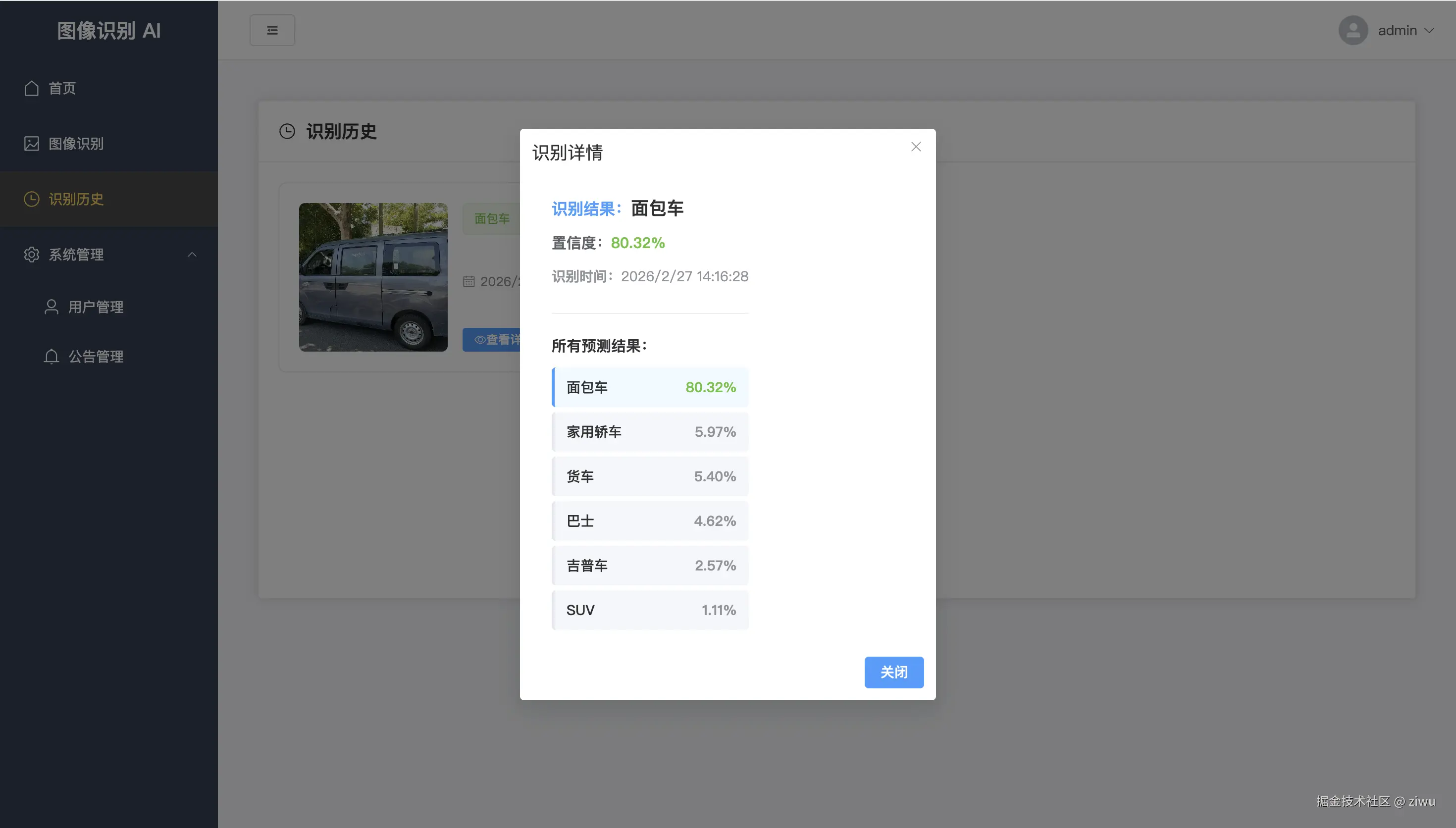Toggle the sidebar with the hamburger button
Viewport: 1456px width, 828px height.
[x=272, y=30]
